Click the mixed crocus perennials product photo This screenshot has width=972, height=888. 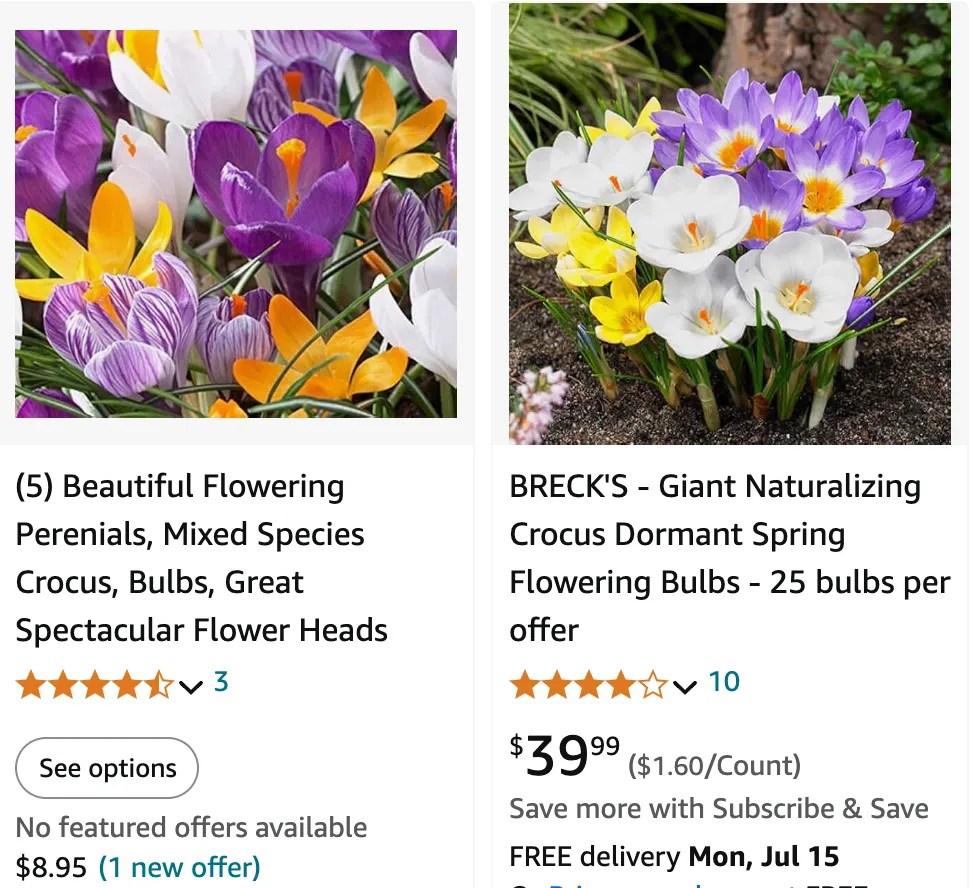click(235, 222)
